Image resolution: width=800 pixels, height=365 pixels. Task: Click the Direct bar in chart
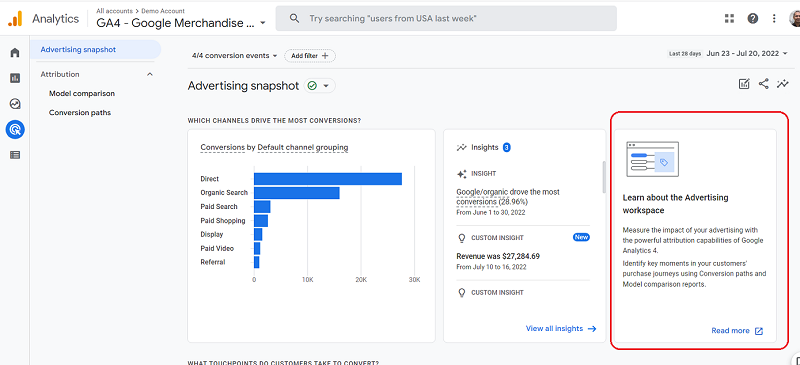click(328, 179)
